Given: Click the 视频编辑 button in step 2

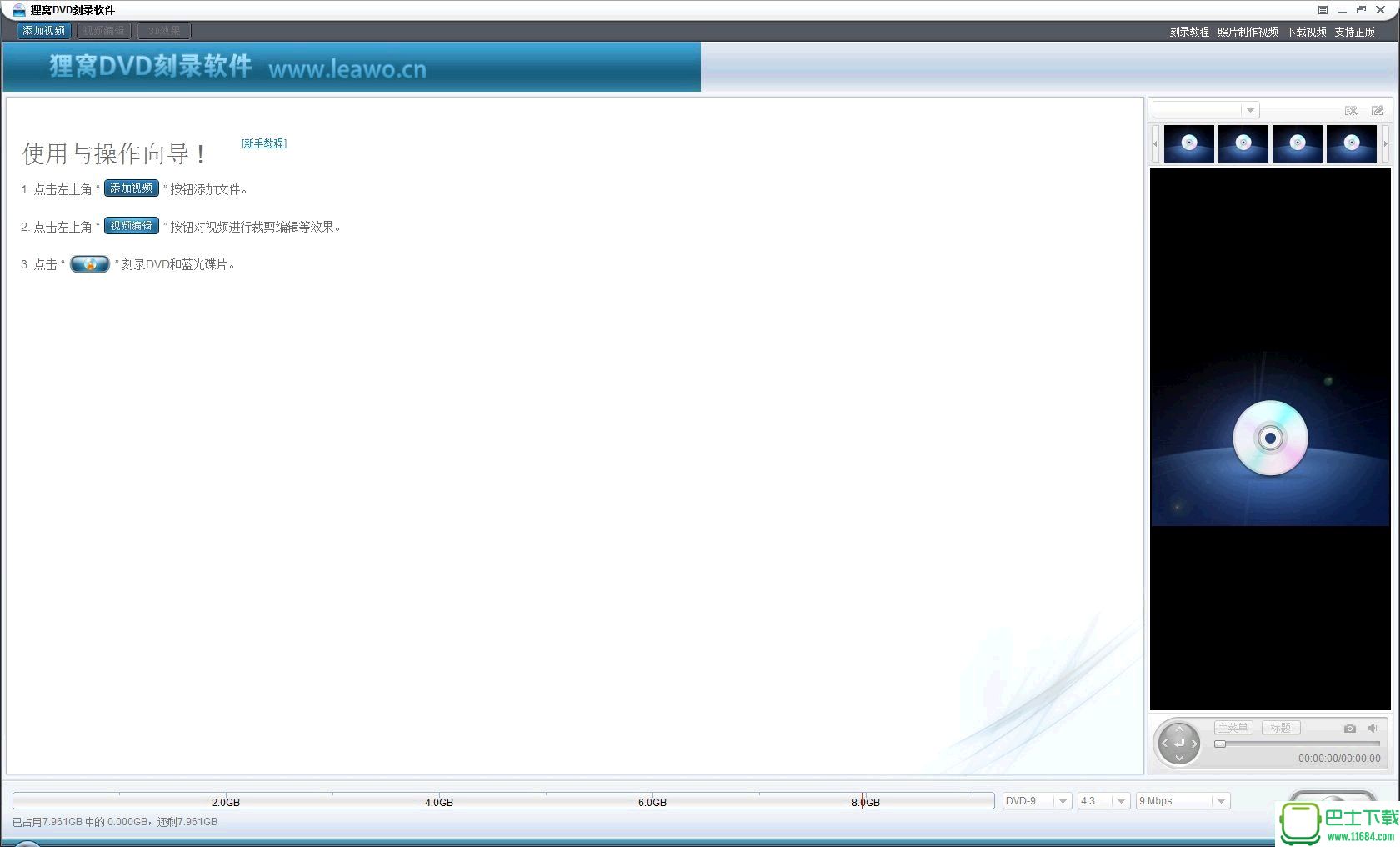Looking at the screenshot, I should coord(132,226).
